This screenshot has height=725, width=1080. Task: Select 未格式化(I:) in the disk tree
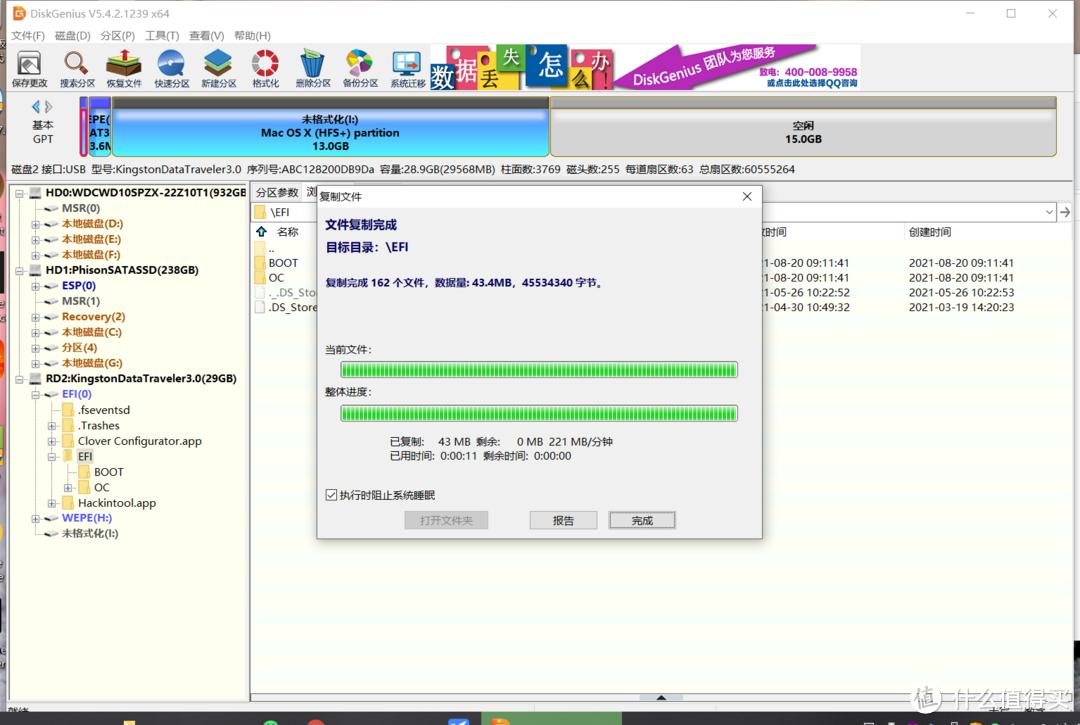pyautogui.click(x=90, y=534)
